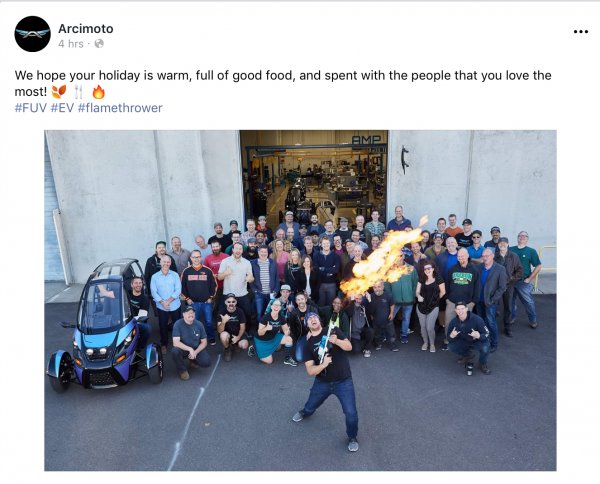Open the Arcimoto profile picture
This screenshot has width=600, height=484.
33,34
